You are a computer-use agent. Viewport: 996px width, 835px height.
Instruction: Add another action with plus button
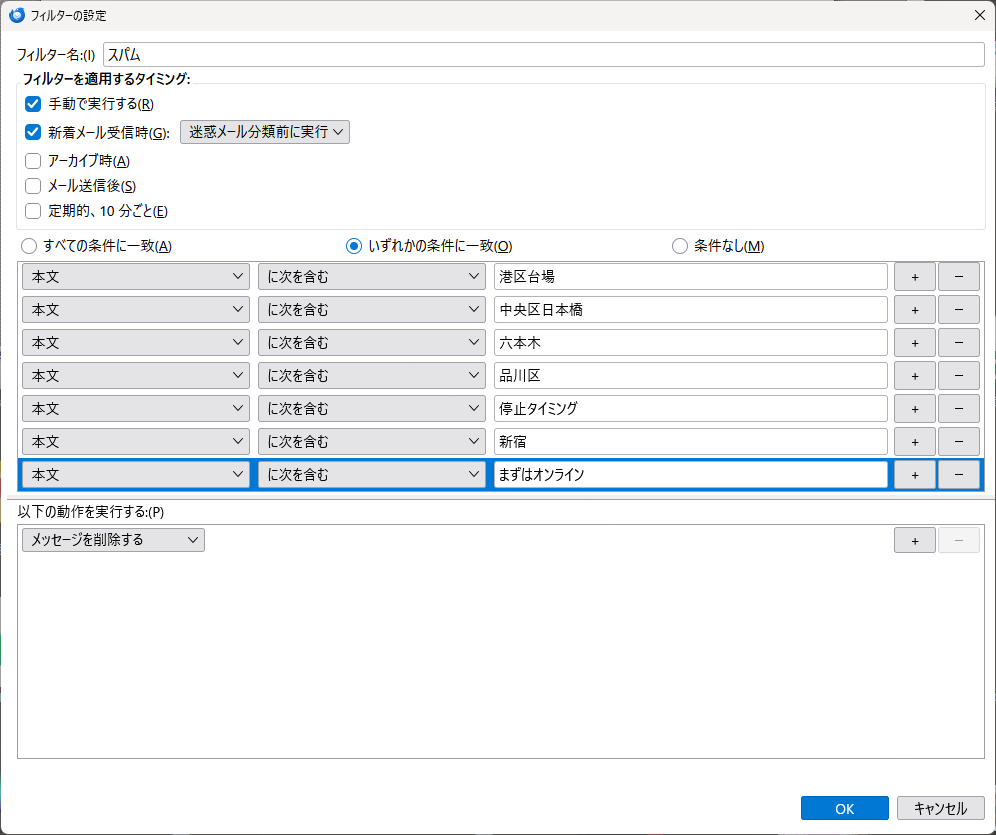pyautogui.click(x=915, y=541)
